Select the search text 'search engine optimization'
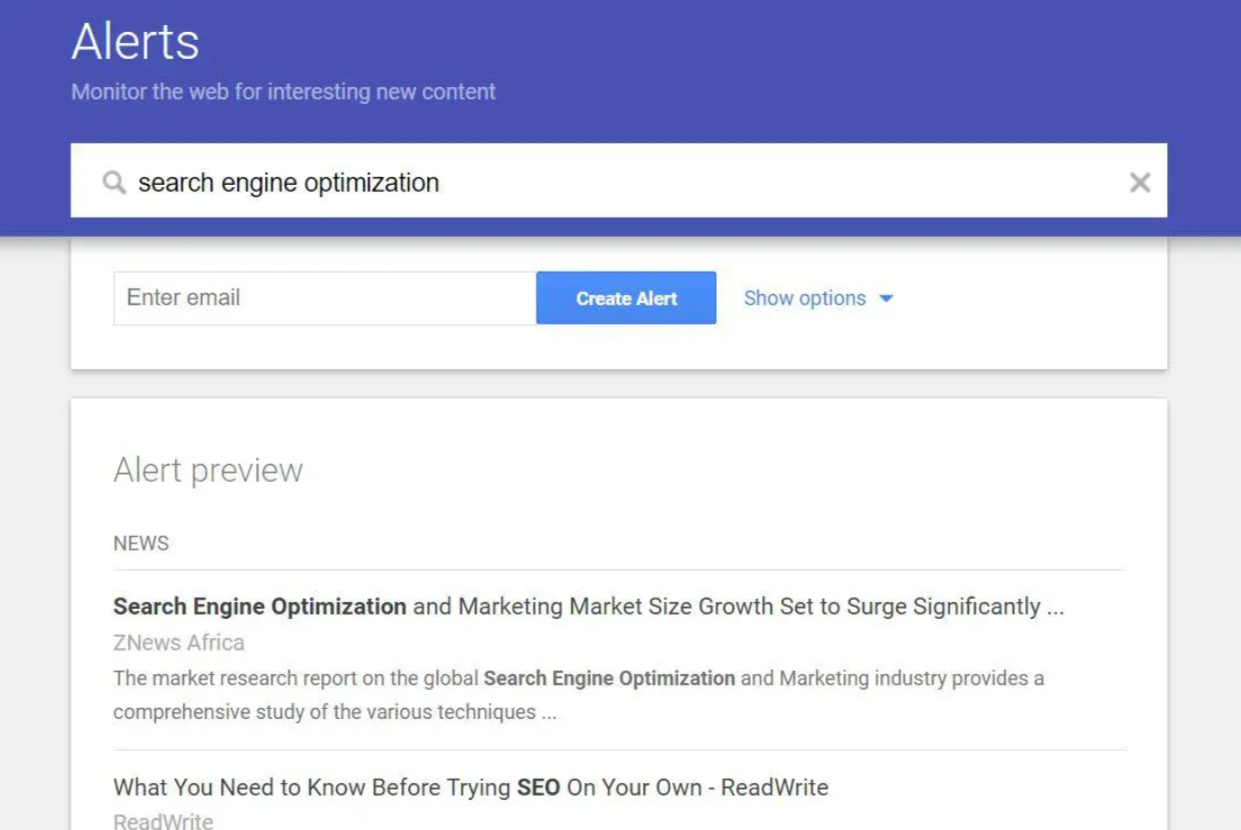This screenshot has height=830, width=1241. click(x=289, y=182)
